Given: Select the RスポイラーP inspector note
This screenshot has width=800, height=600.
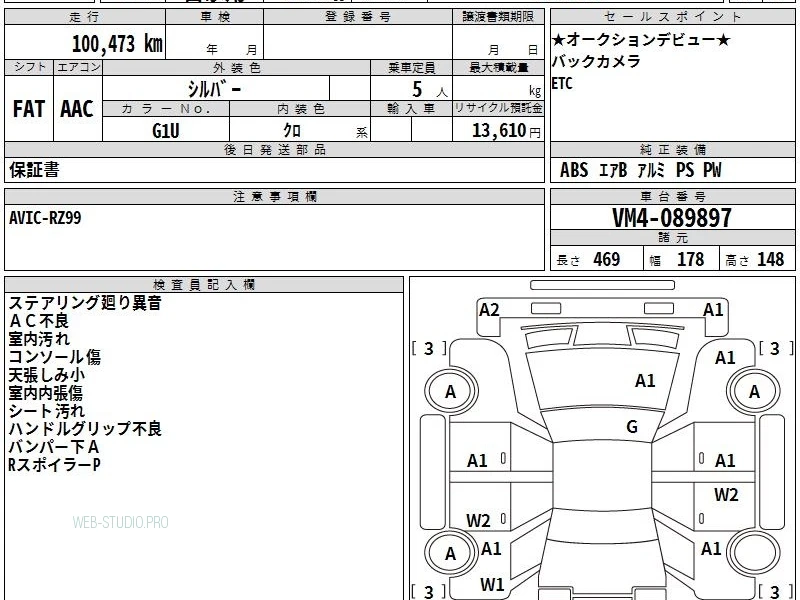Looking at the screenshot, I should coord(55,465).
